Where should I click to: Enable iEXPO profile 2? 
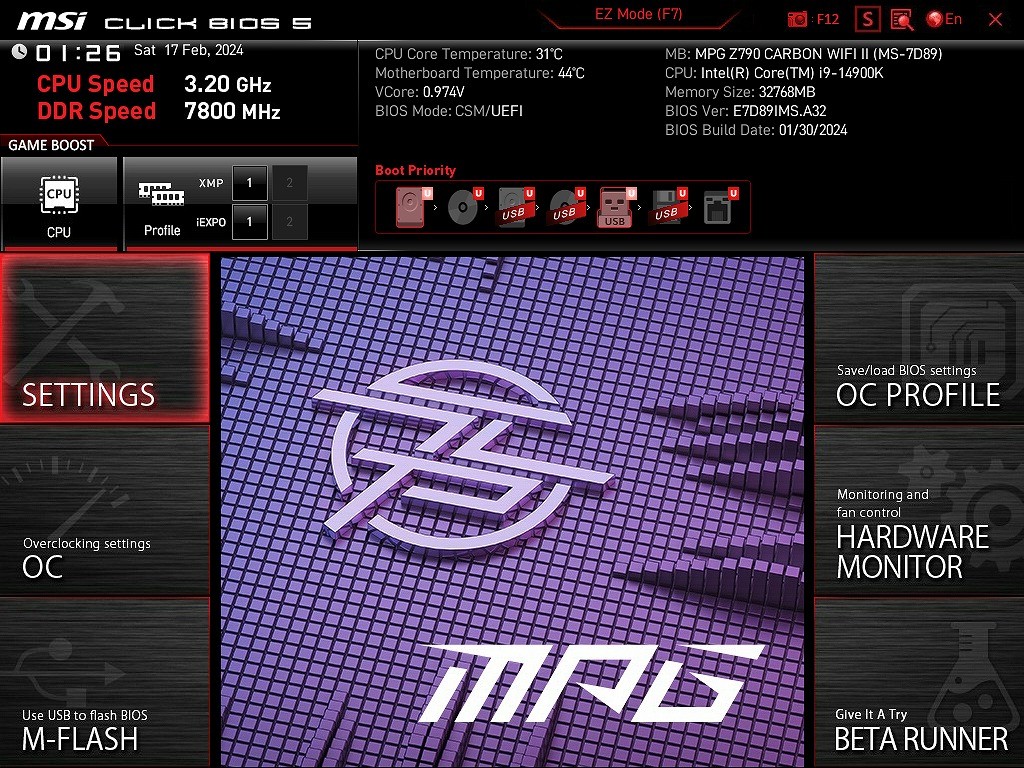[x=289, y=222]
